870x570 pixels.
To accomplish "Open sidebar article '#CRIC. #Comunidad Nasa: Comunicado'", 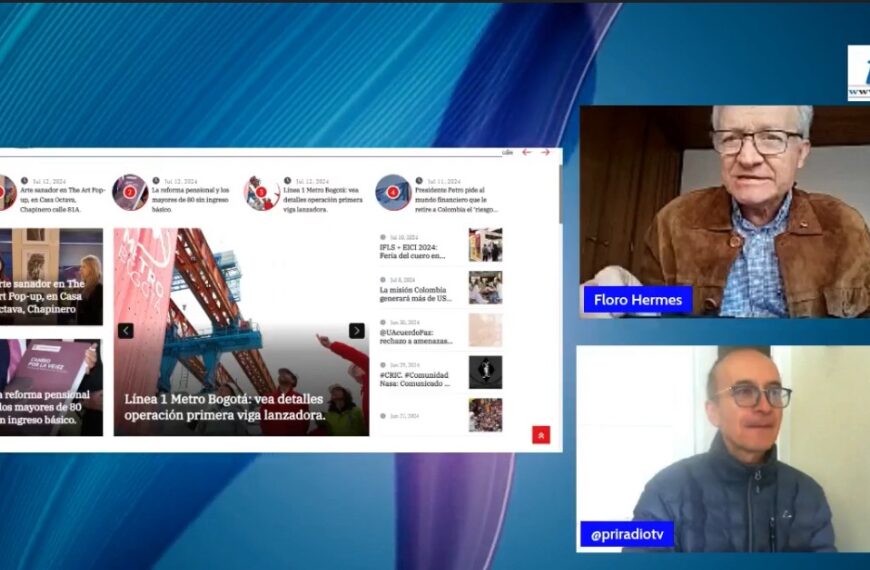I will point(414,379).
